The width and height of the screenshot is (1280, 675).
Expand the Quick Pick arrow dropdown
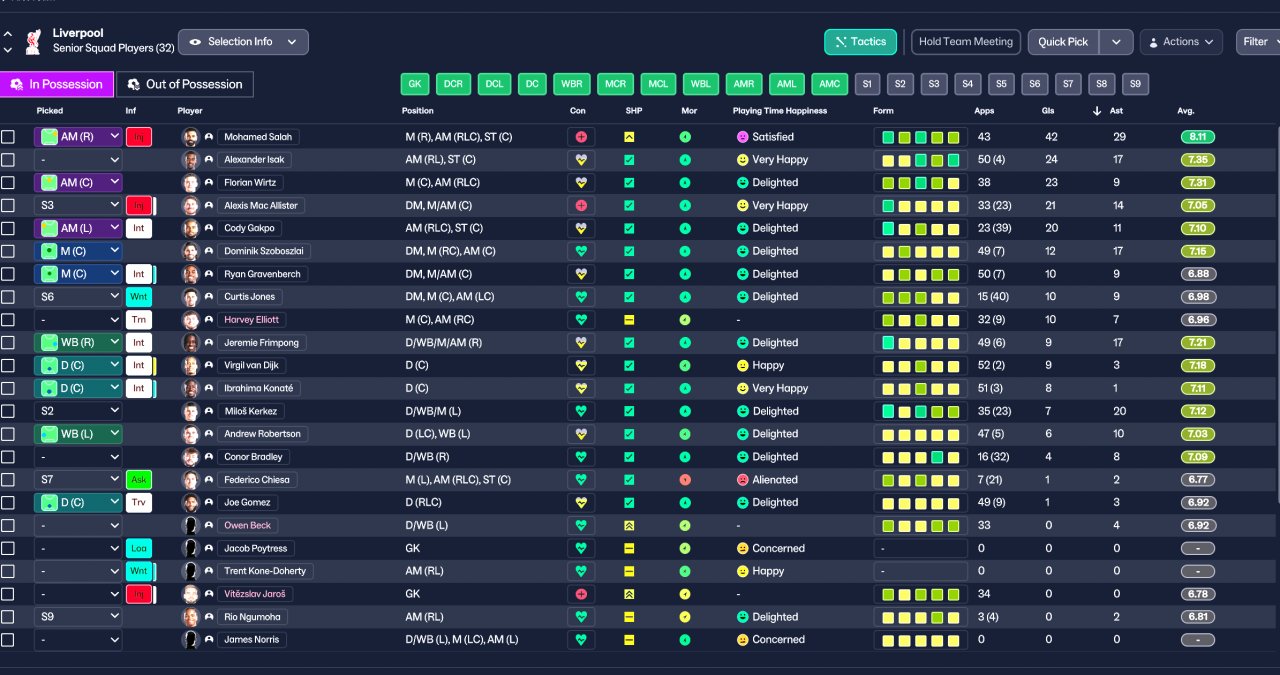1116,42
